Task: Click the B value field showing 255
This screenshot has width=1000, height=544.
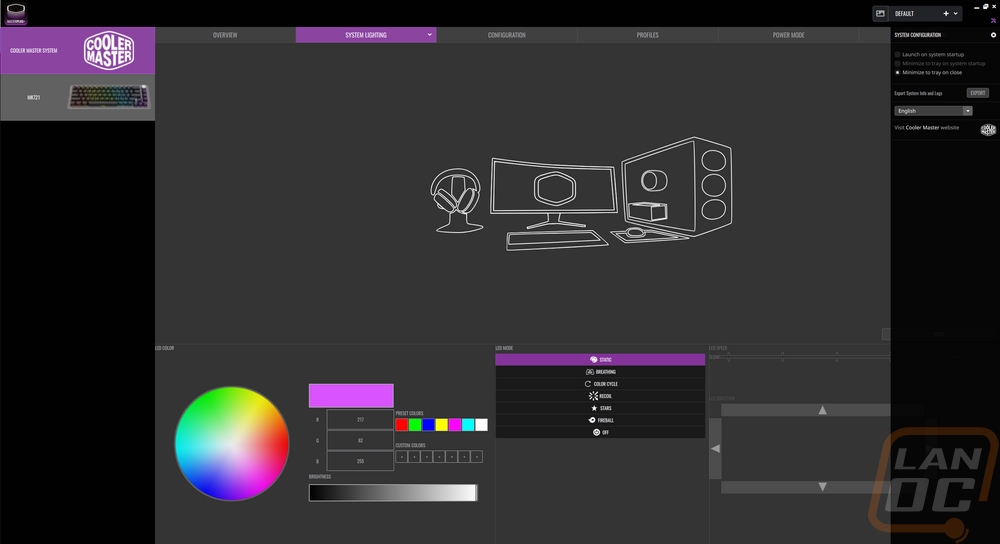Action: [360, 461]
